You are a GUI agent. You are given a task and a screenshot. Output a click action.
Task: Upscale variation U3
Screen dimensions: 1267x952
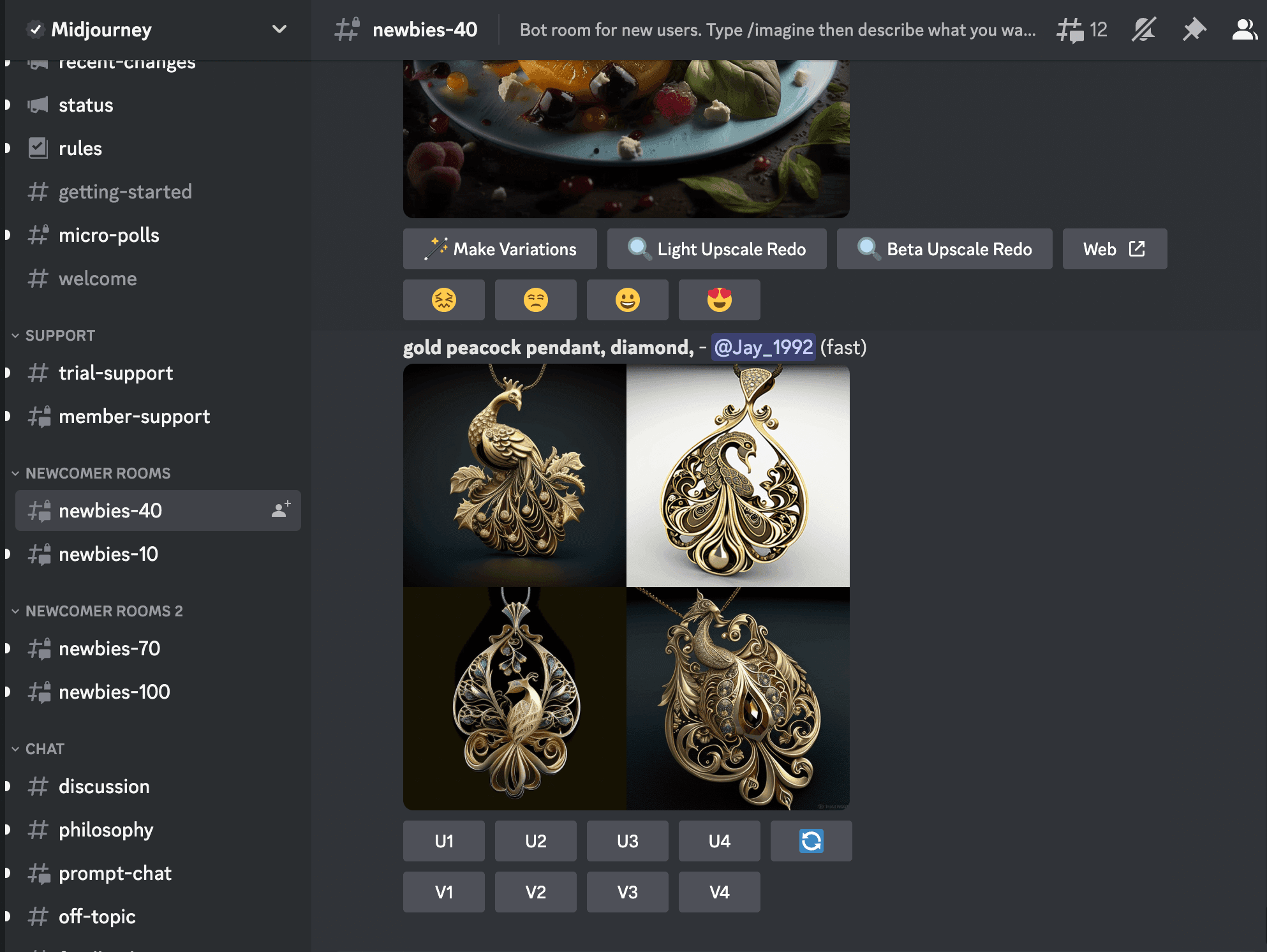pos(627,840)
